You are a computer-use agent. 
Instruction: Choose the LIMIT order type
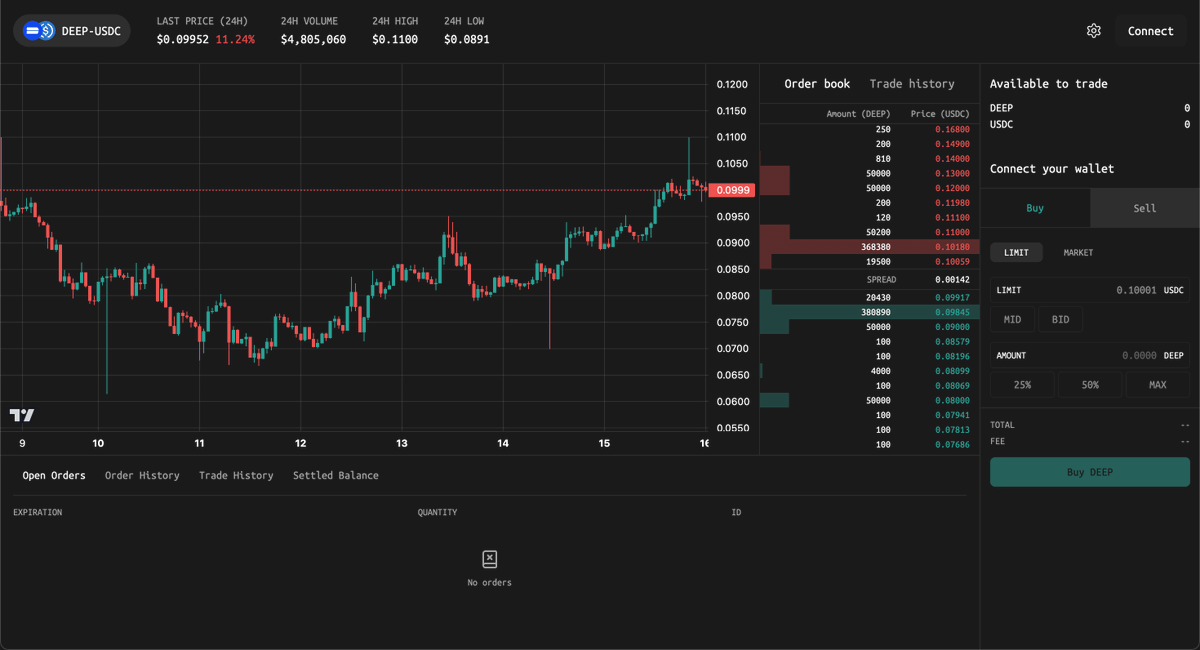1016,253
